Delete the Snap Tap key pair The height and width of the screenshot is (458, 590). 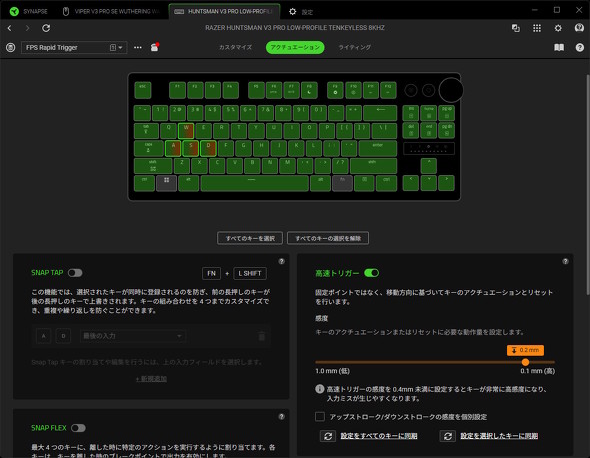pyautogui.click(x=262, y=336)
